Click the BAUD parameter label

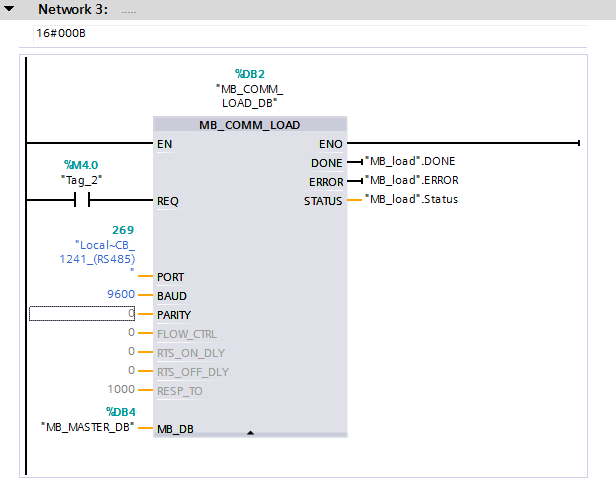tap(172, 296)
